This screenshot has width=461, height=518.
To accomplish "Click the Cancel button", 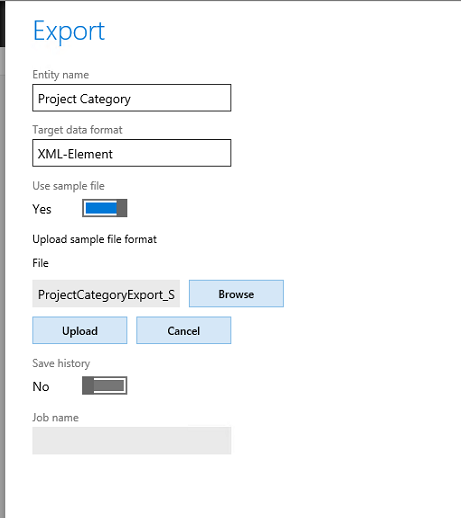I will pyautogui.click(x=184, y=330).
